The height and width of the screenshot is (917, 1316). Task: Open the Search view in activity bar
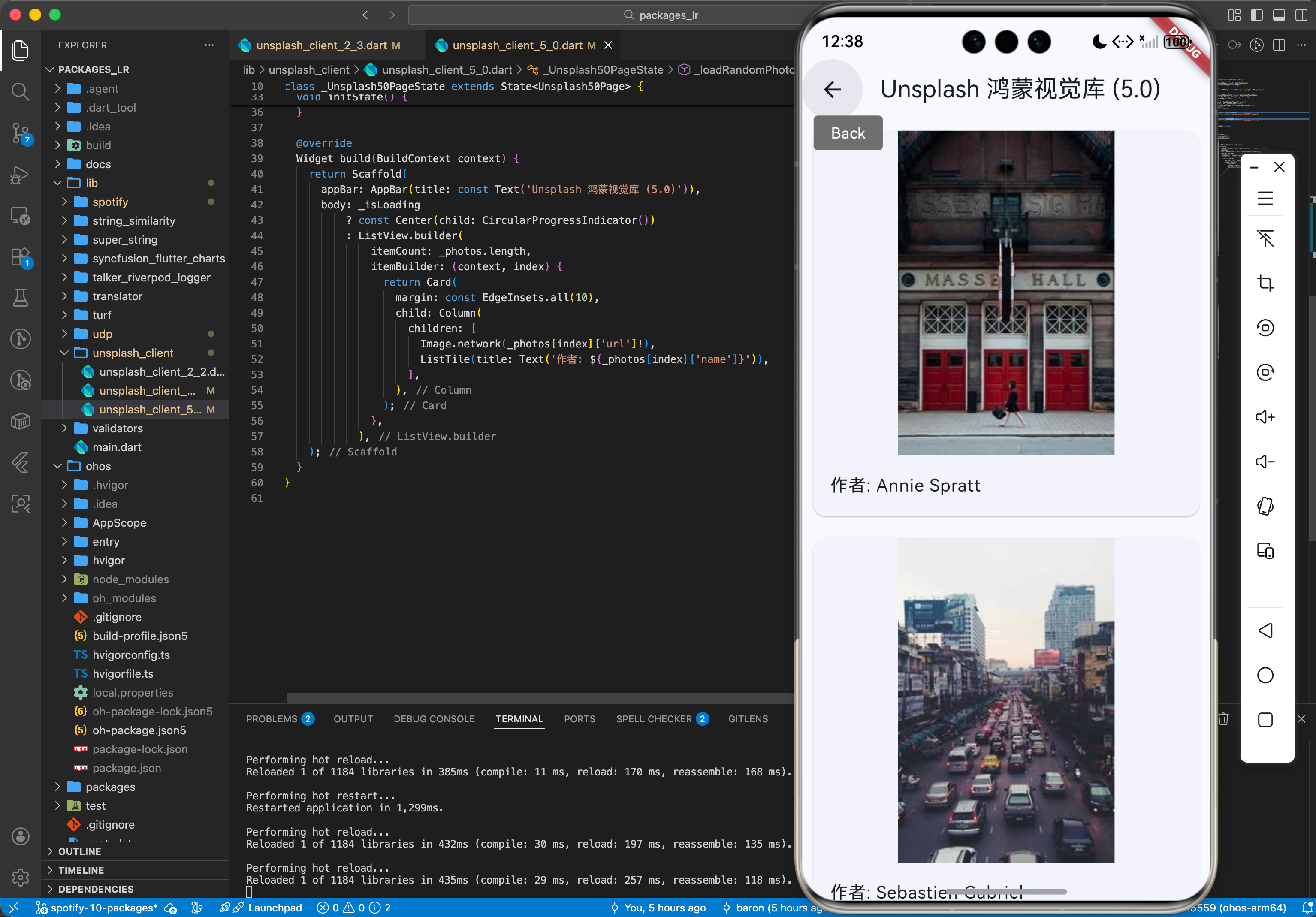tap(21, 91)
